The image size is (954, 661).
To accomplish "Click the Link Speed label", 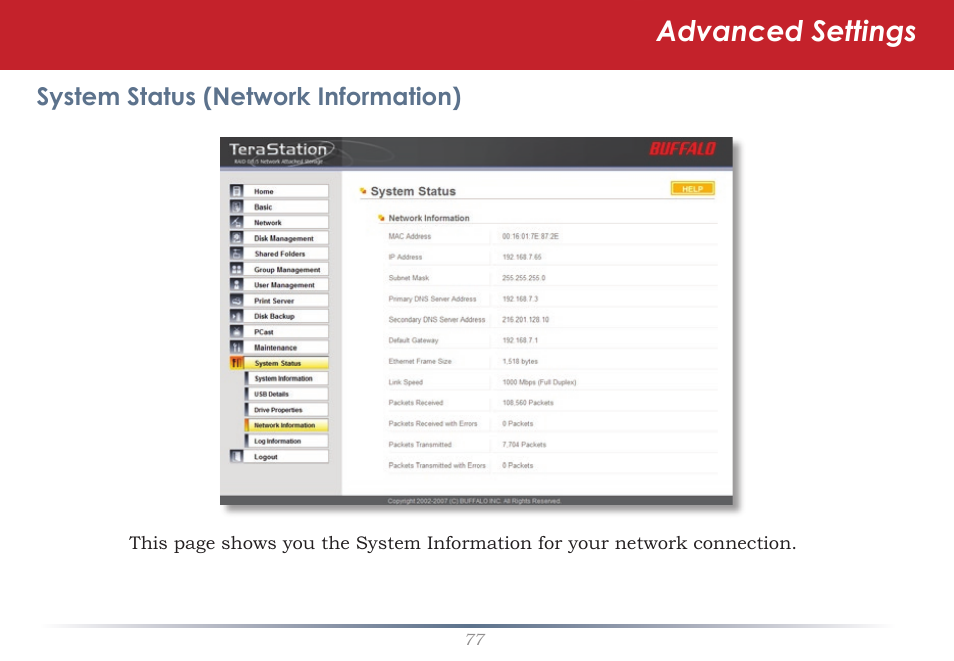I will pos(405,382).
